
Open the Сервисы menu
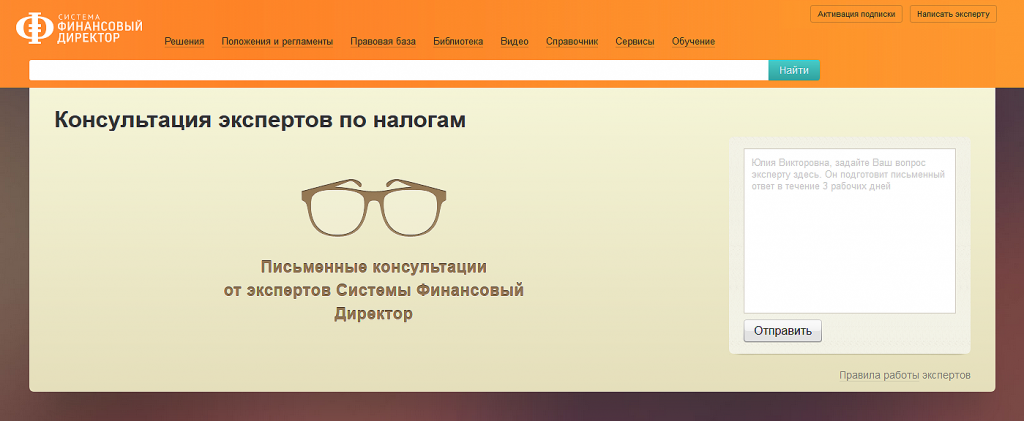635,42
